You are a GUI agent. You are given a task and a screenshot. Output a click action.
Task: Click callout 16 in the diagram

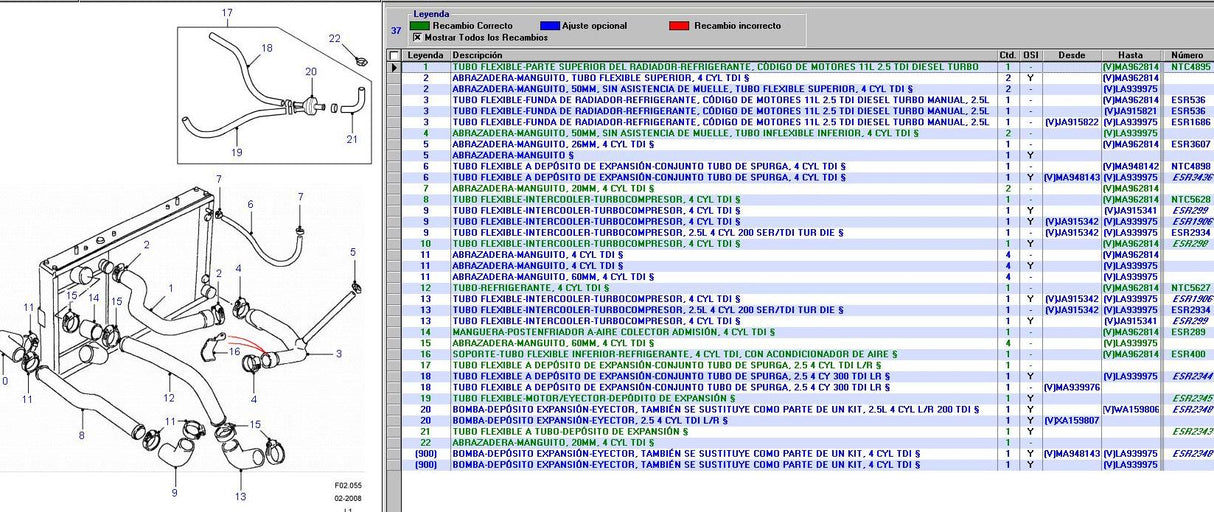(235, 352)
